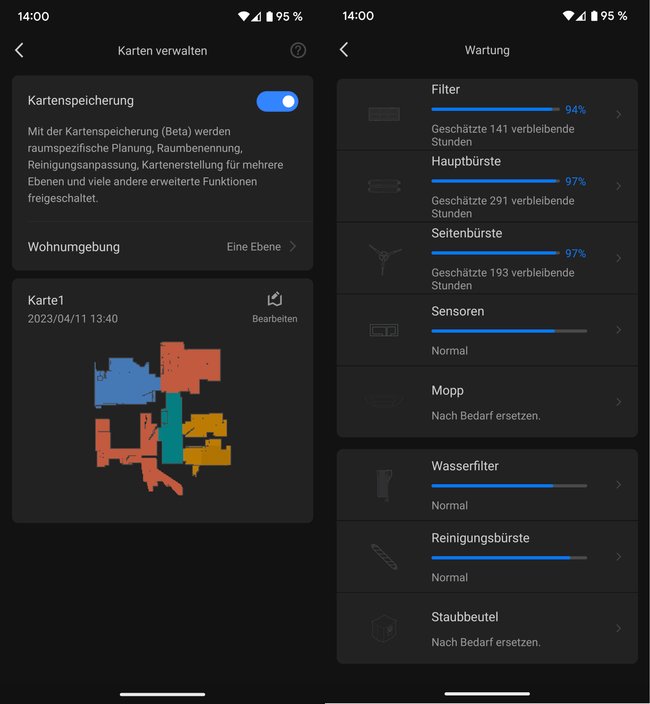Viewport: 650px width, 704px height.
Task: Open the Filter maintenance icon
Action: 384,114
